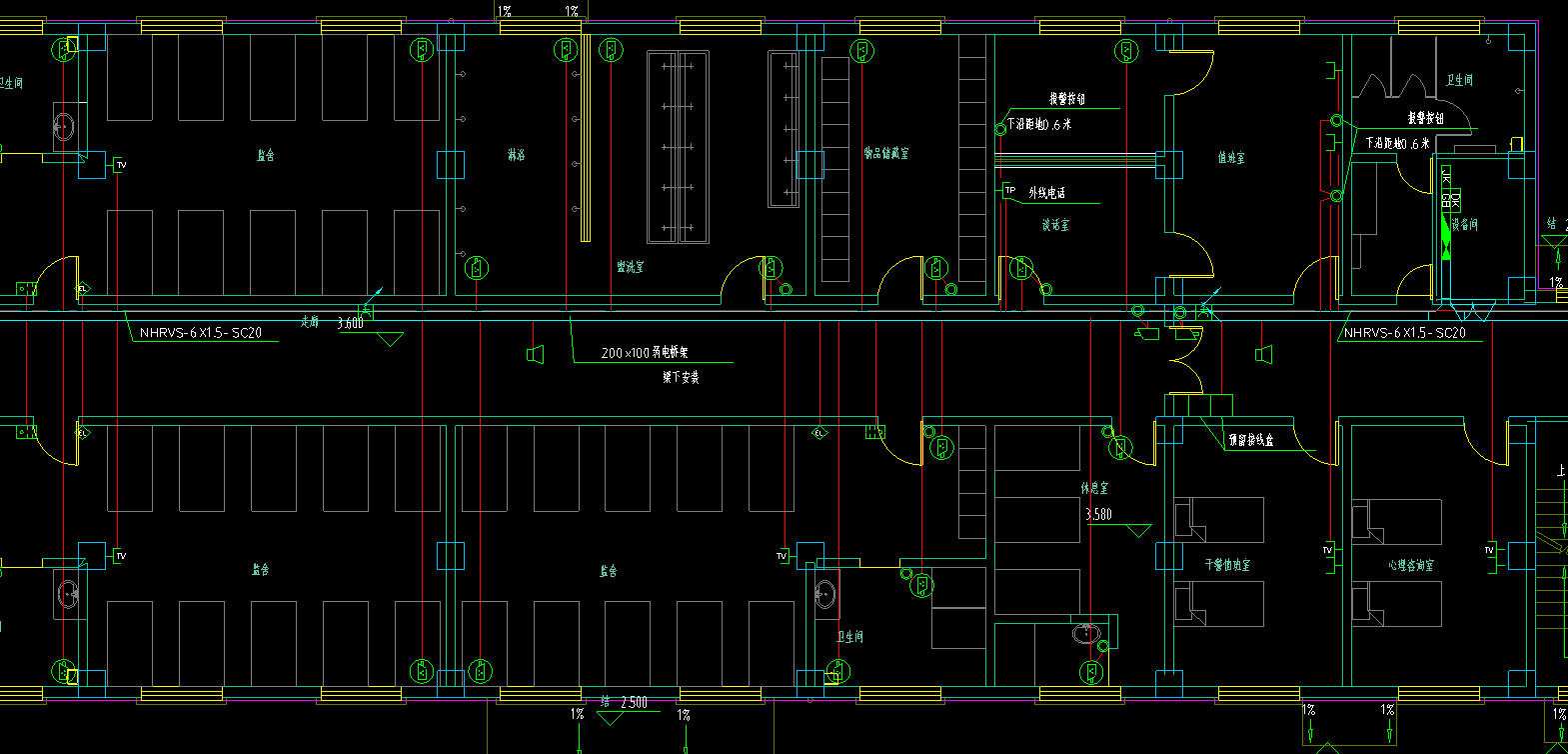
Task: Pick the 干警值班室 room label
Action: [1227, 565]
